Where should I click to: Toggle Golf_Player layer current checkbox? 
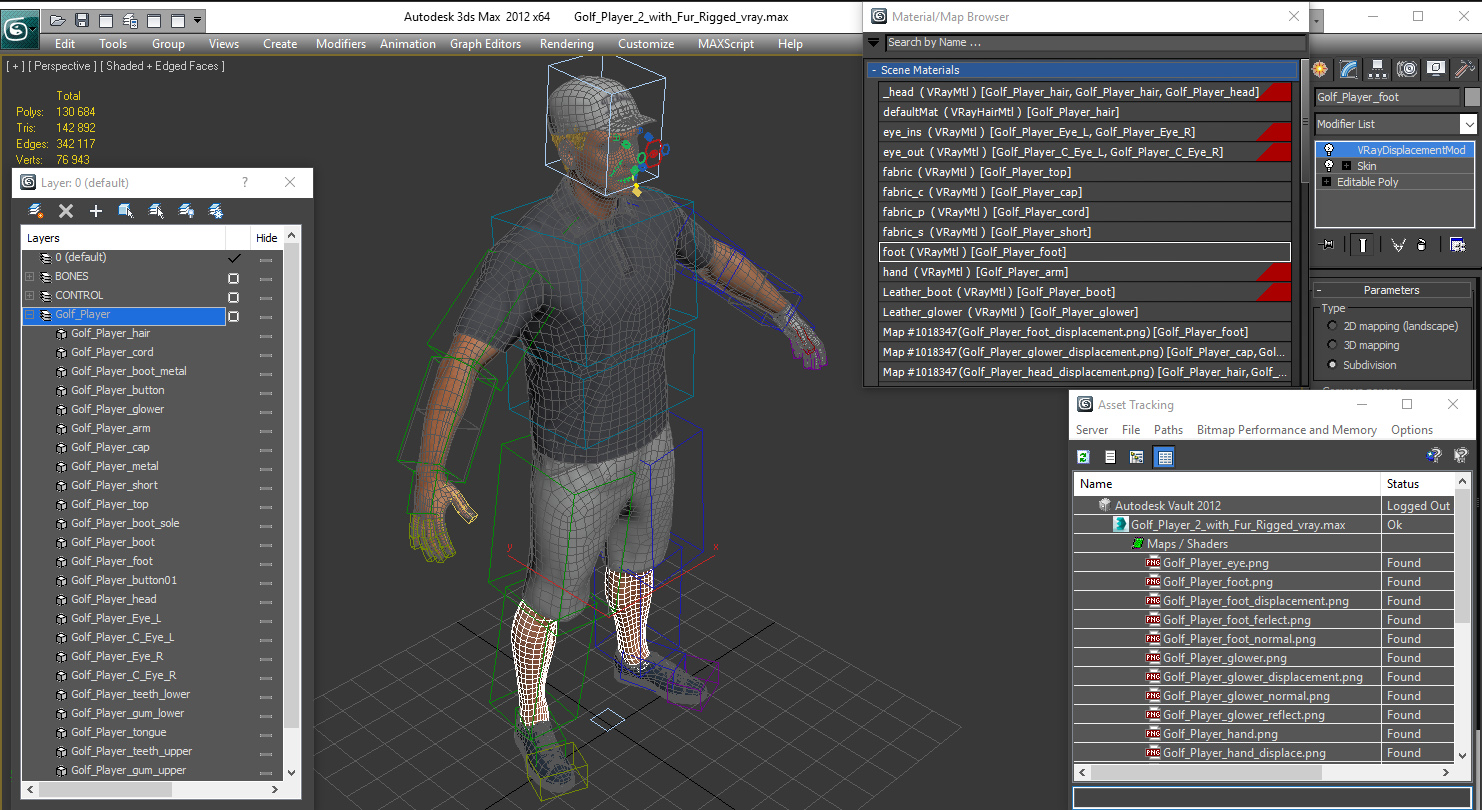point(233,315)
